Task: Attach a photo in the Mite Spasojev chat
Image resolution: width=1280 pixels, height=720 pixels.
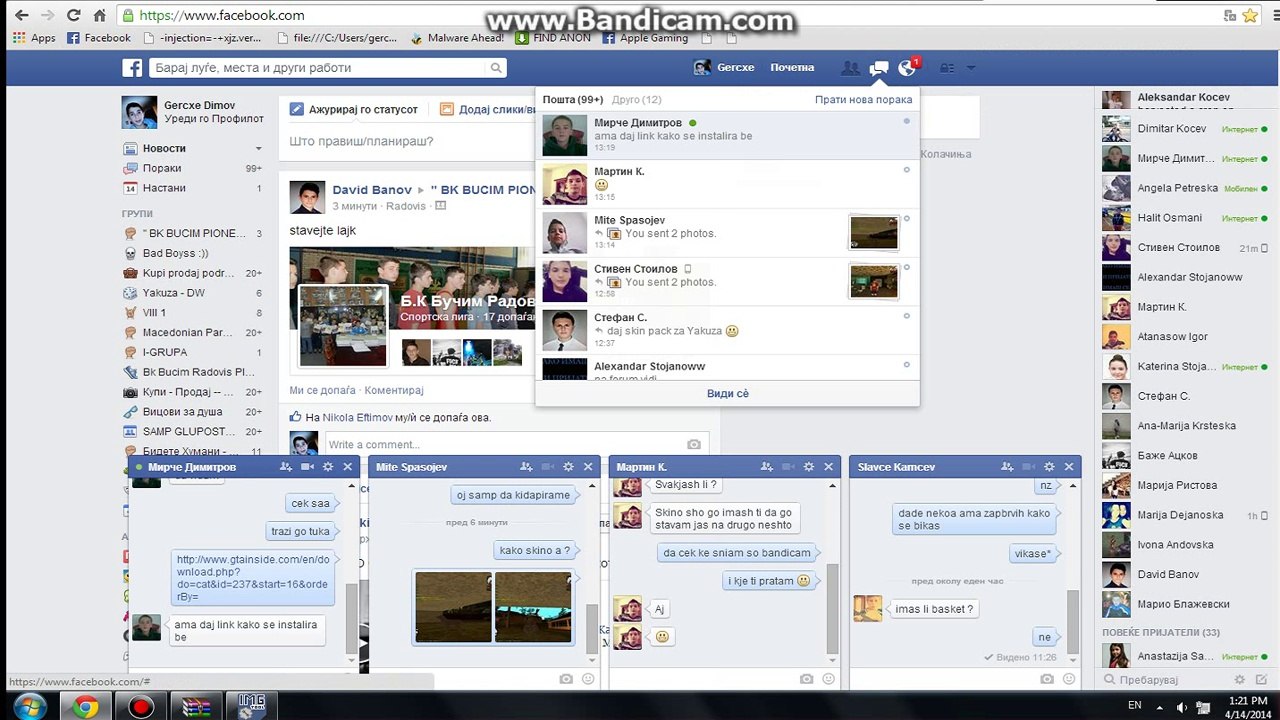Action: [566, 679]
